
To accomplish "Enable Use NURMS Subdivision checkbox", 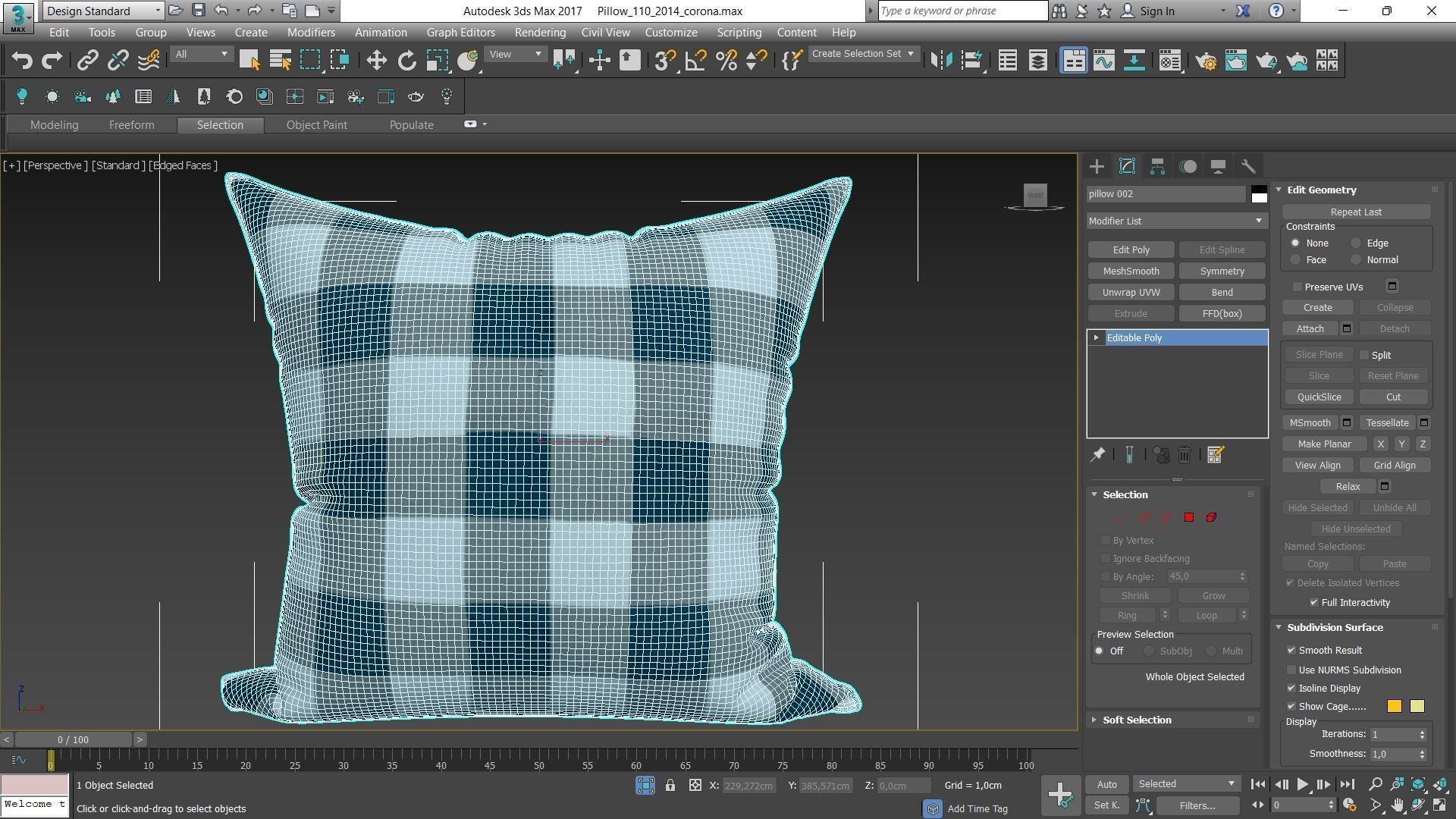I will click(x=1291, y=670).
